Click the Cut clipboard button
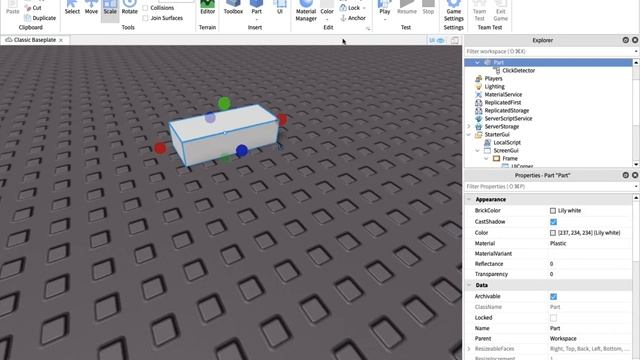The height and width of the screenshot is (360, 640). [x=33, y=8]
